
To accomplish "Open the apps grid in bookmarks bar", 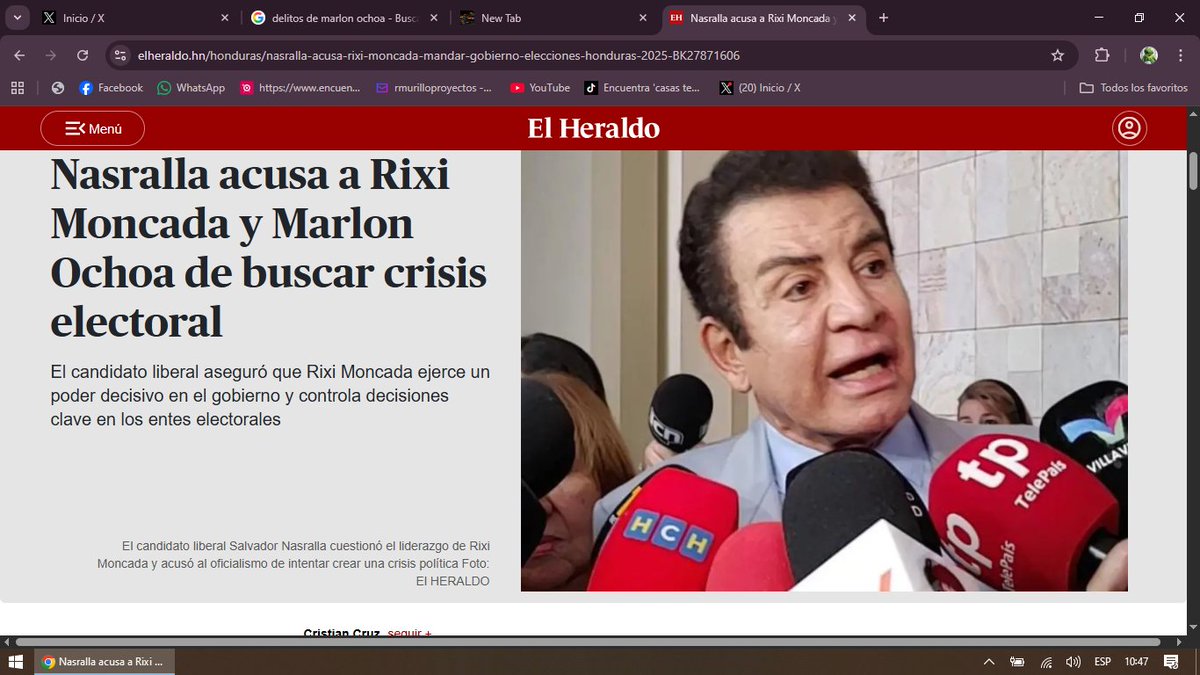I will (x=17, y=88).
